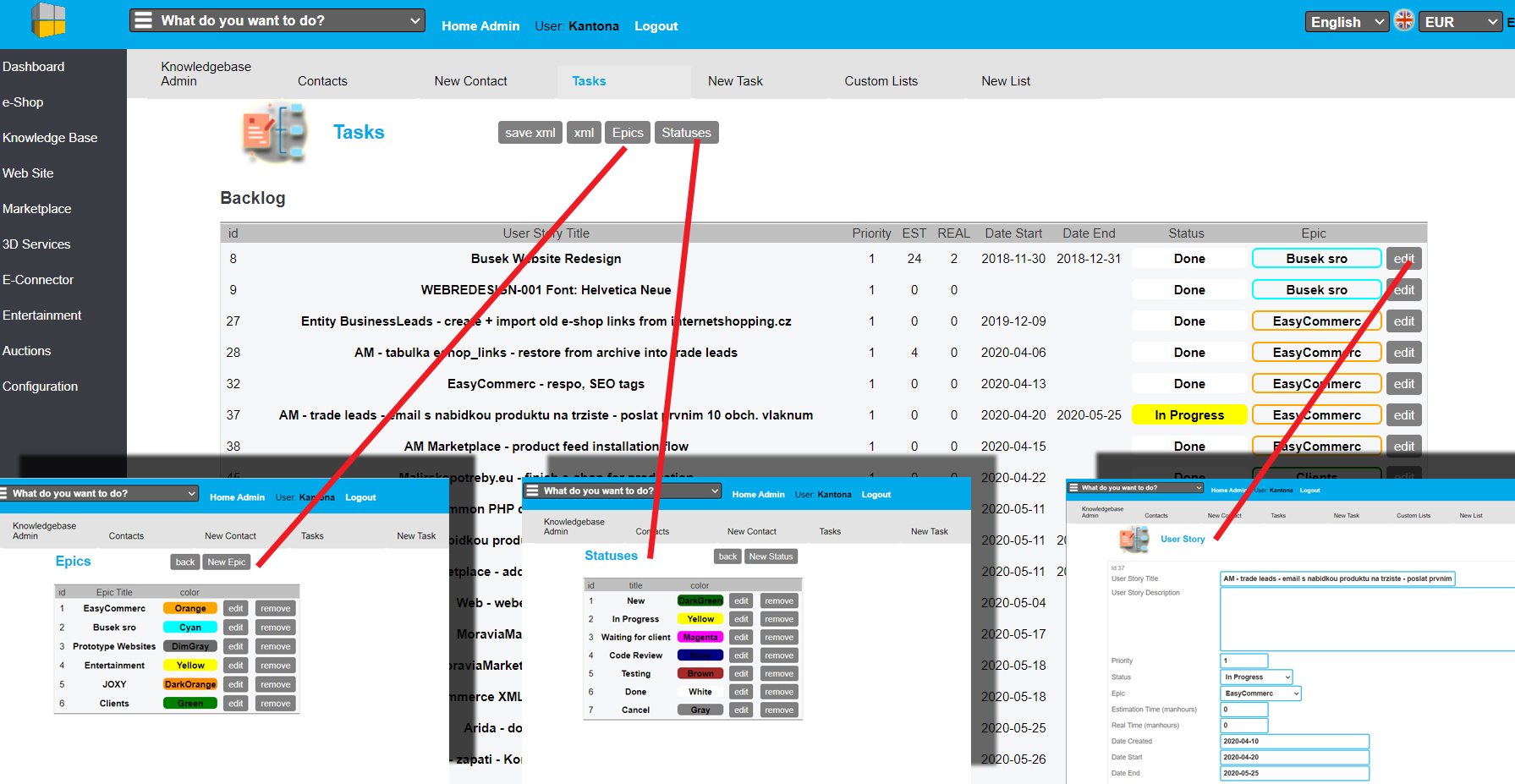Open the Custom Lists tab

pyautogui.click(x=881, y=81)
